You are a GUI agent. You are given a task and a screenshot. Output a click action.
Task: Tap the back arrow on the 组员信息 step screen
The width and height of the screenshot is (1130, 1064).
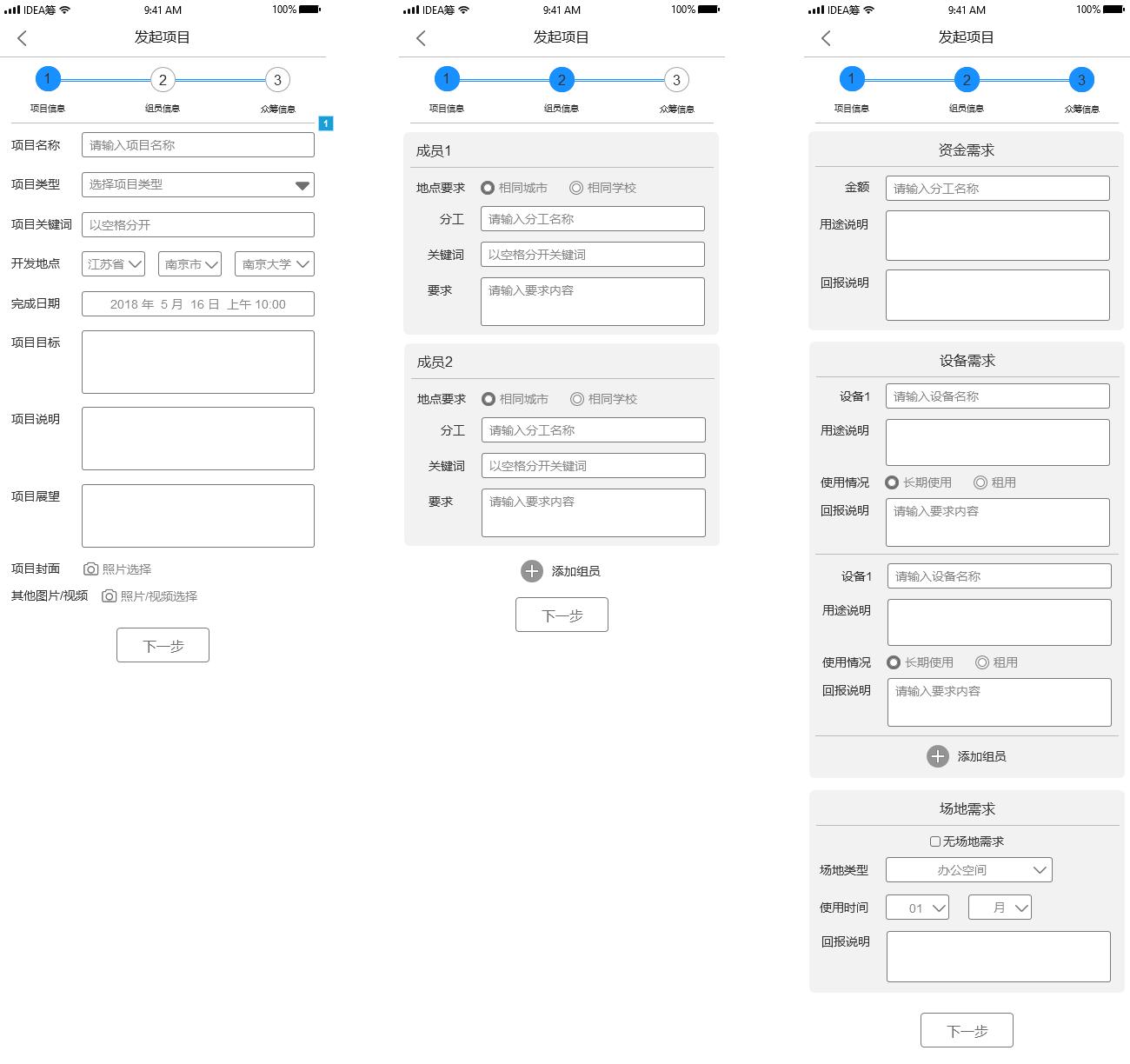click(x=422, y=37)
